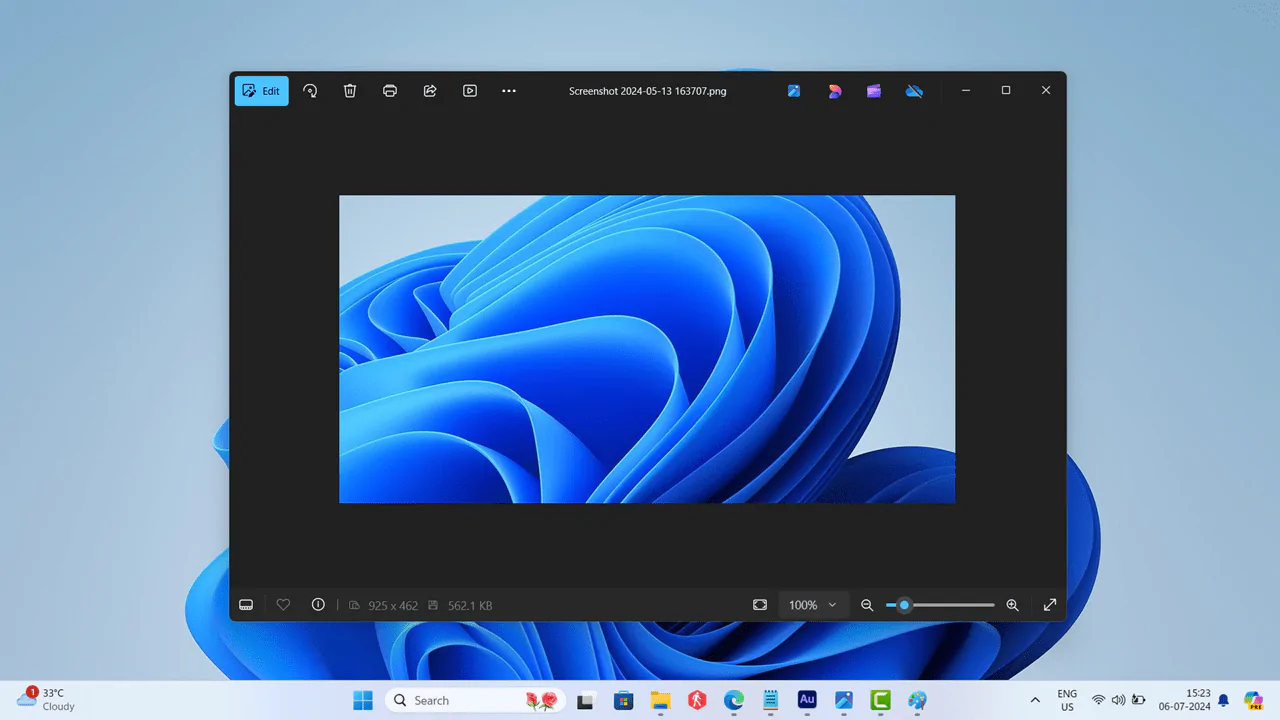The height and width of the screenshot is (720, 1280).
Task: Start slideshow with the play icon
Action: [x=470, y=91]
